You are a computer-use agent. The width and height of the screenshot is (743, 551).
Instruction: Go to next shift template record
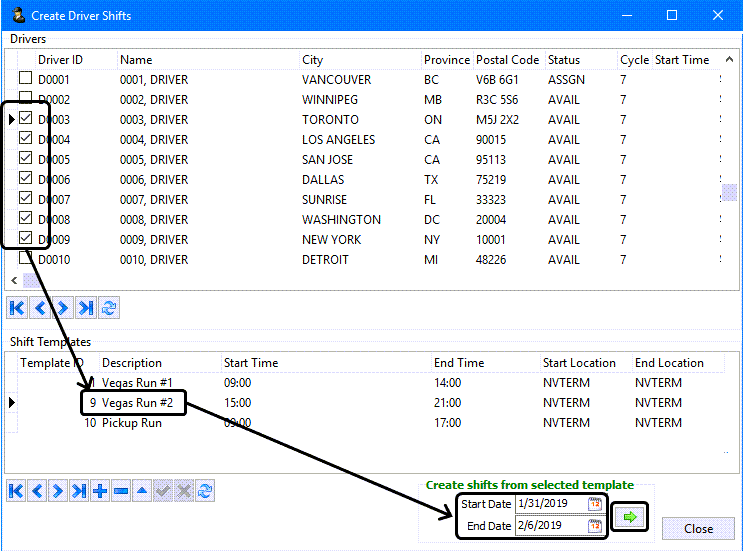(x=58, y=491)
